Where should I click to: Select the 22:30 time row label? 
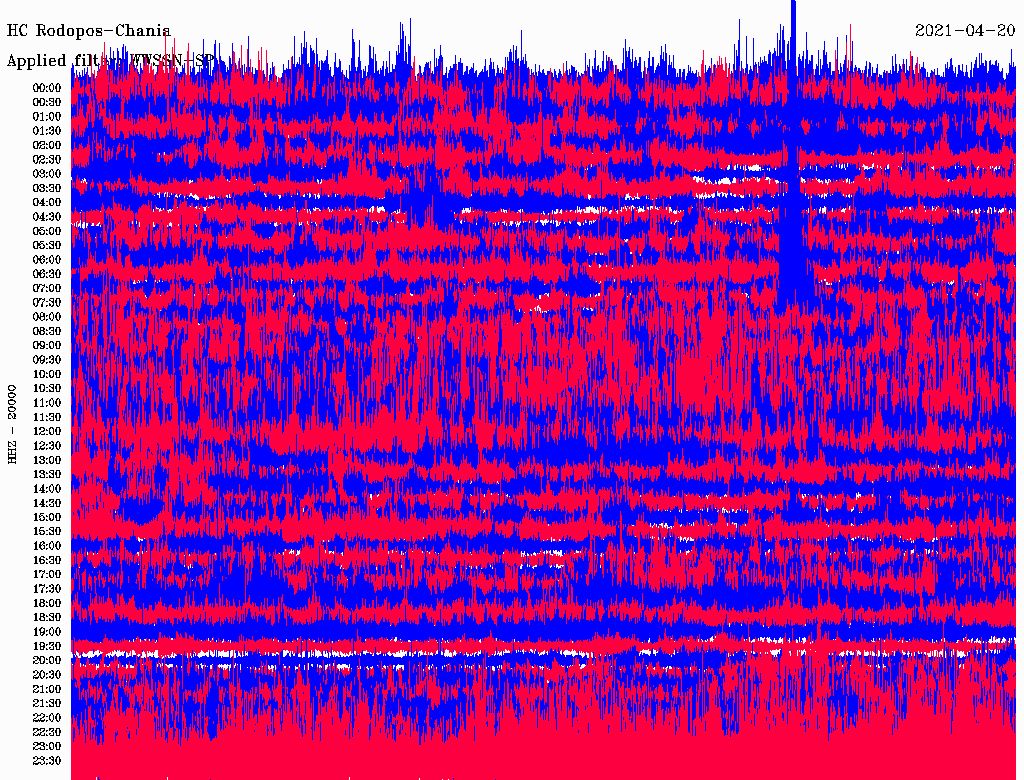point(47,732)
